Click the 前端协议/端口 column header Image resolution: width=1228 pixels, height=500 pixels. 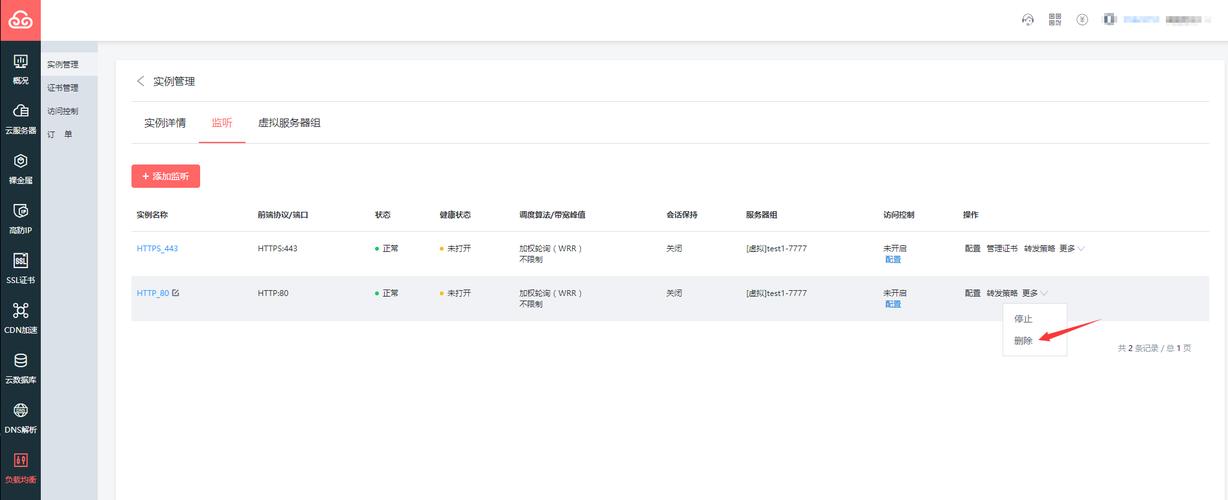283,215
